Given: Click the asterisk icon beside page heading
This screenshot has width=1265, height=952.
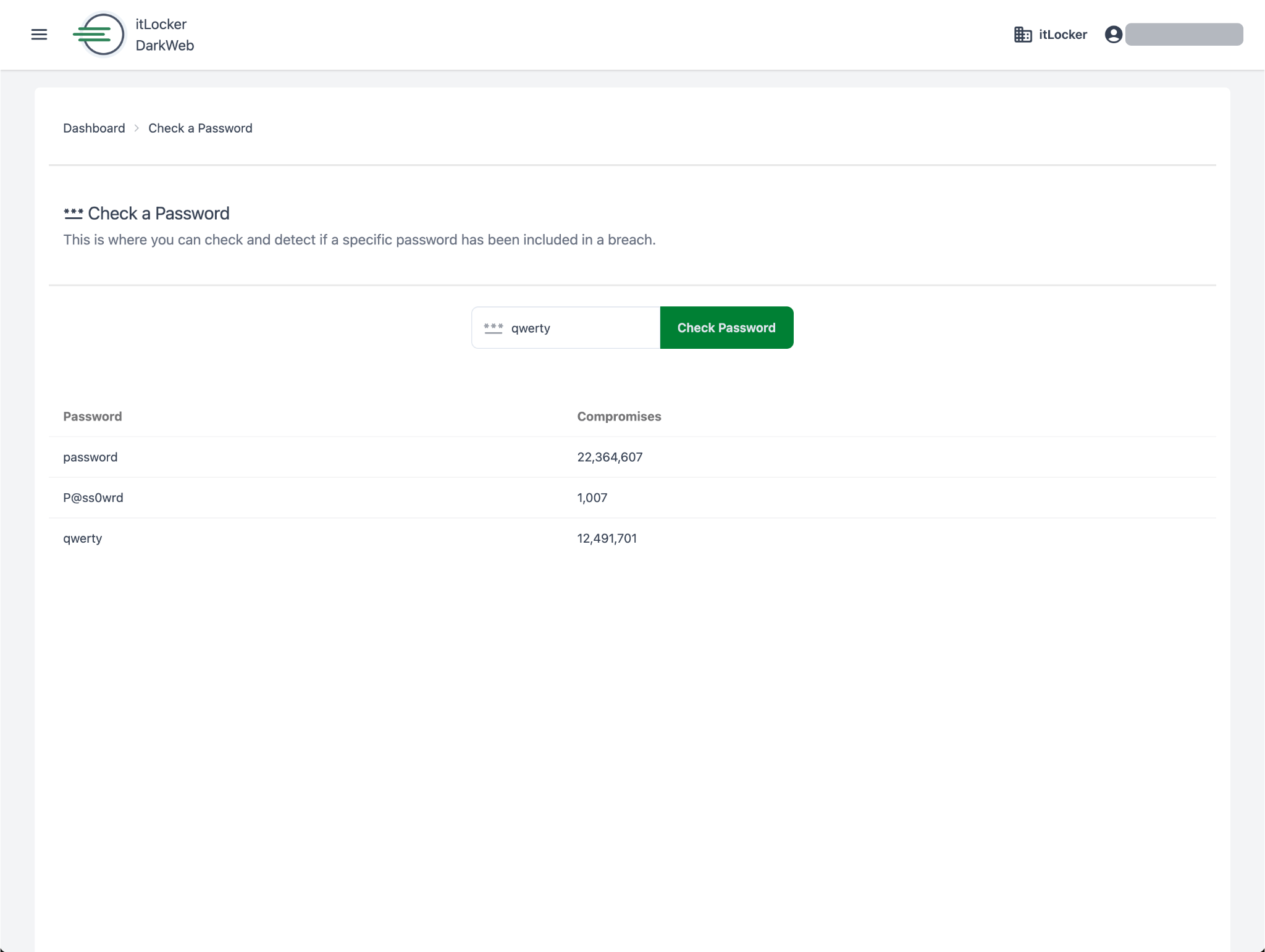Looking at the screenshot, I should coord(73,214).
